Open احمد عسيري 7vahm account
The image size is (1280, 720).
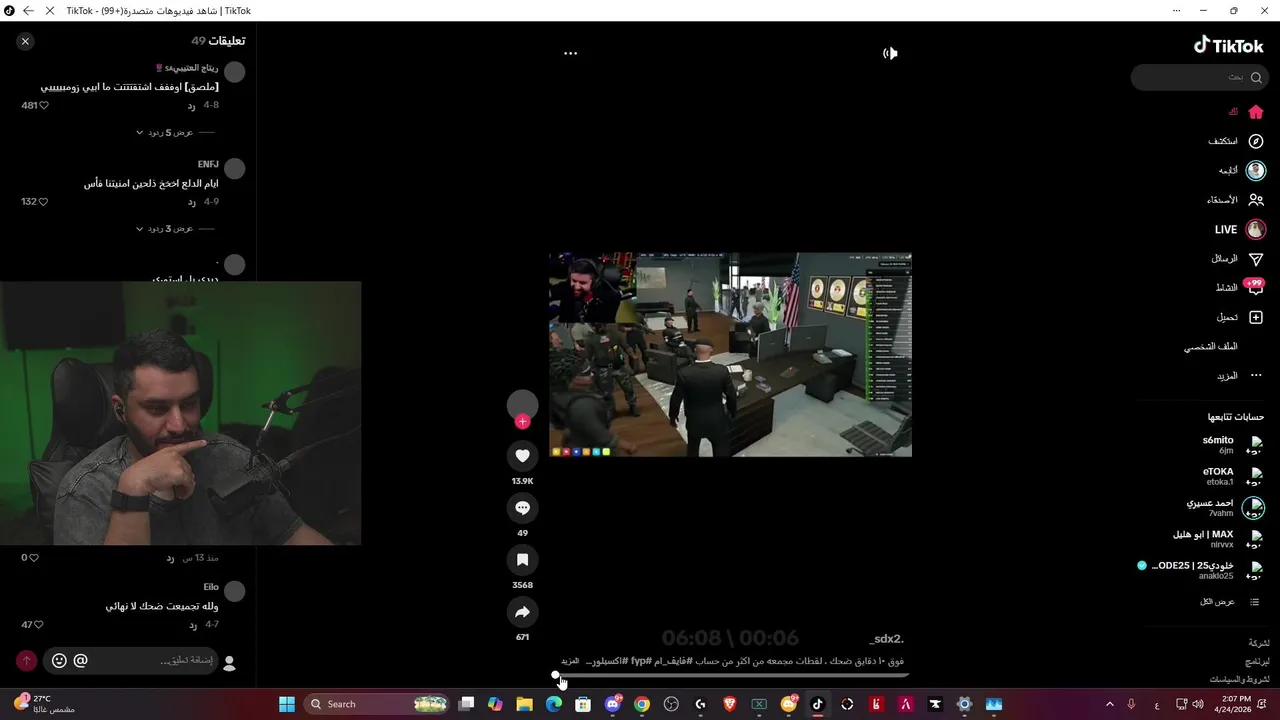1225,508
